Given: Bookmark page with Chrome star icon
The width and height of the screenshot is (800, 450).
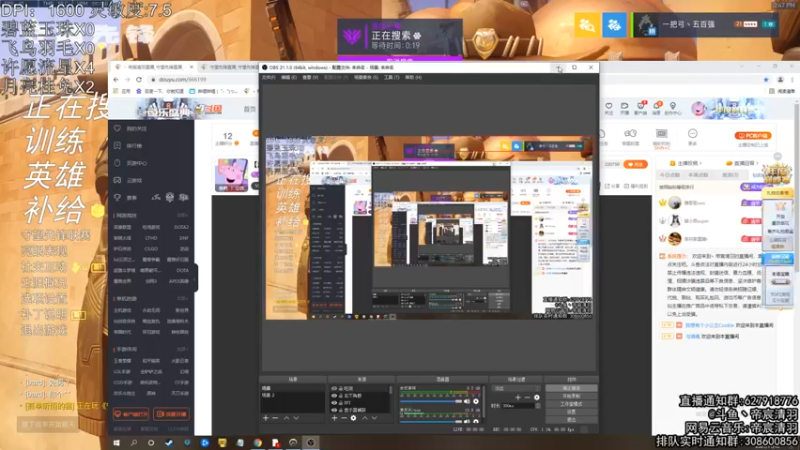Looking at the screenshot, I should point(766,80).
